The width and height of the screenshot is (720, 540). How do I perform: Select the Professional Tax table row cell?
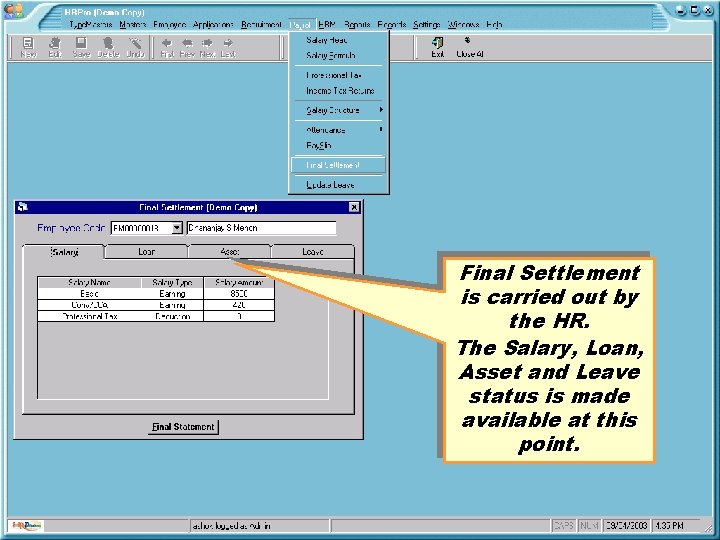(89, 316)
